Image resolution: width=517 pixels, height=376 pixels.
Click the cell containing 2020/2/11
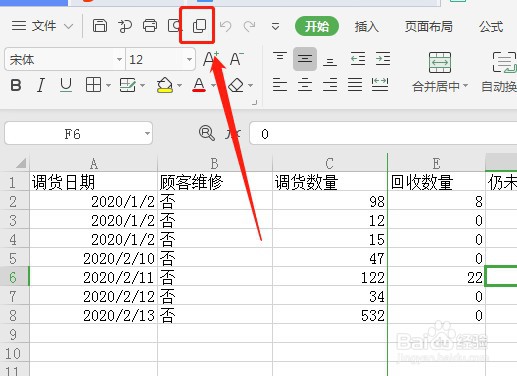[93, 277]
